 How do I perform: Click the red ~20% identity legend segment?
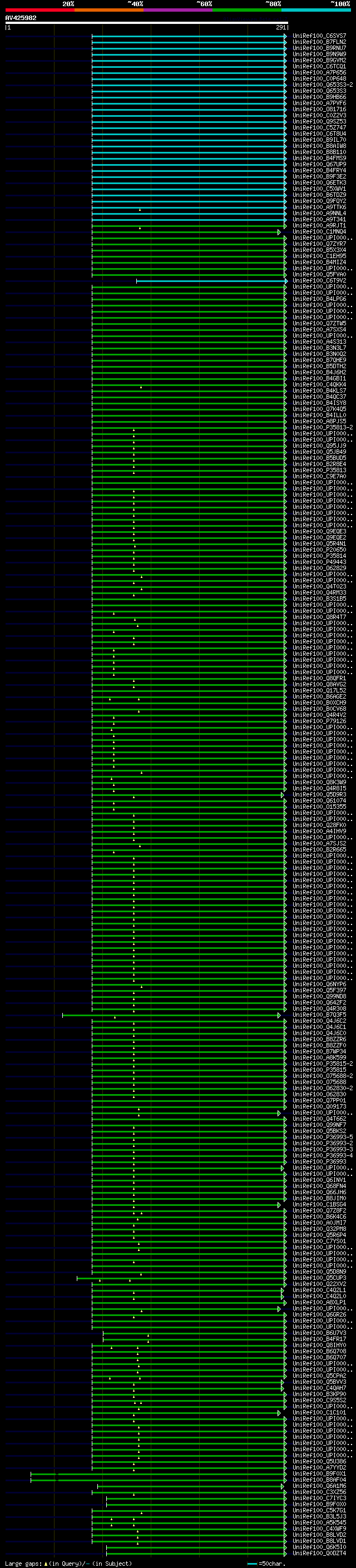[x=39, y=10]
